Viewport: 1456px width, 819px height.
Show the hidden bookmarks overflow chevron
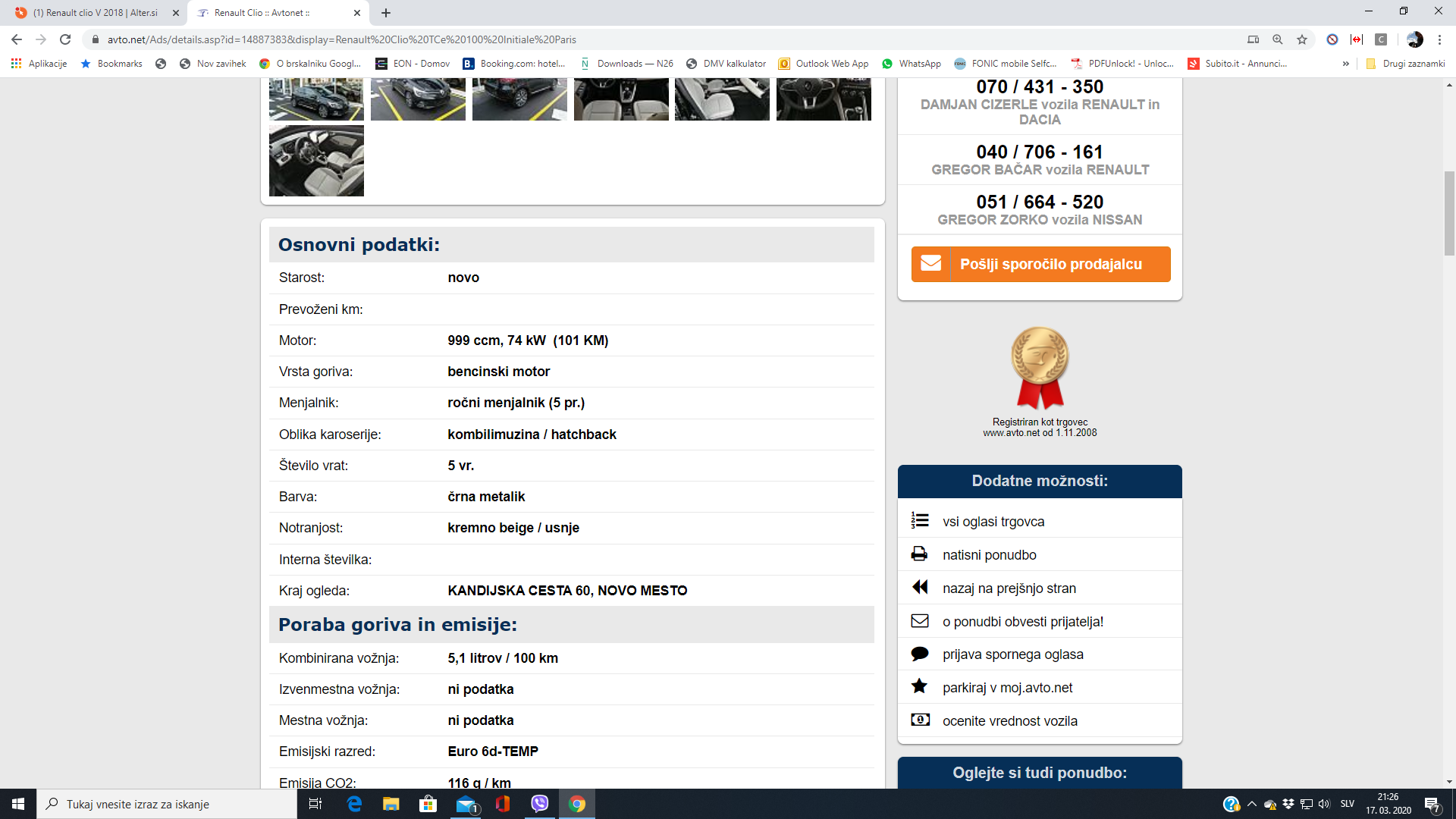coord(1346,64)
